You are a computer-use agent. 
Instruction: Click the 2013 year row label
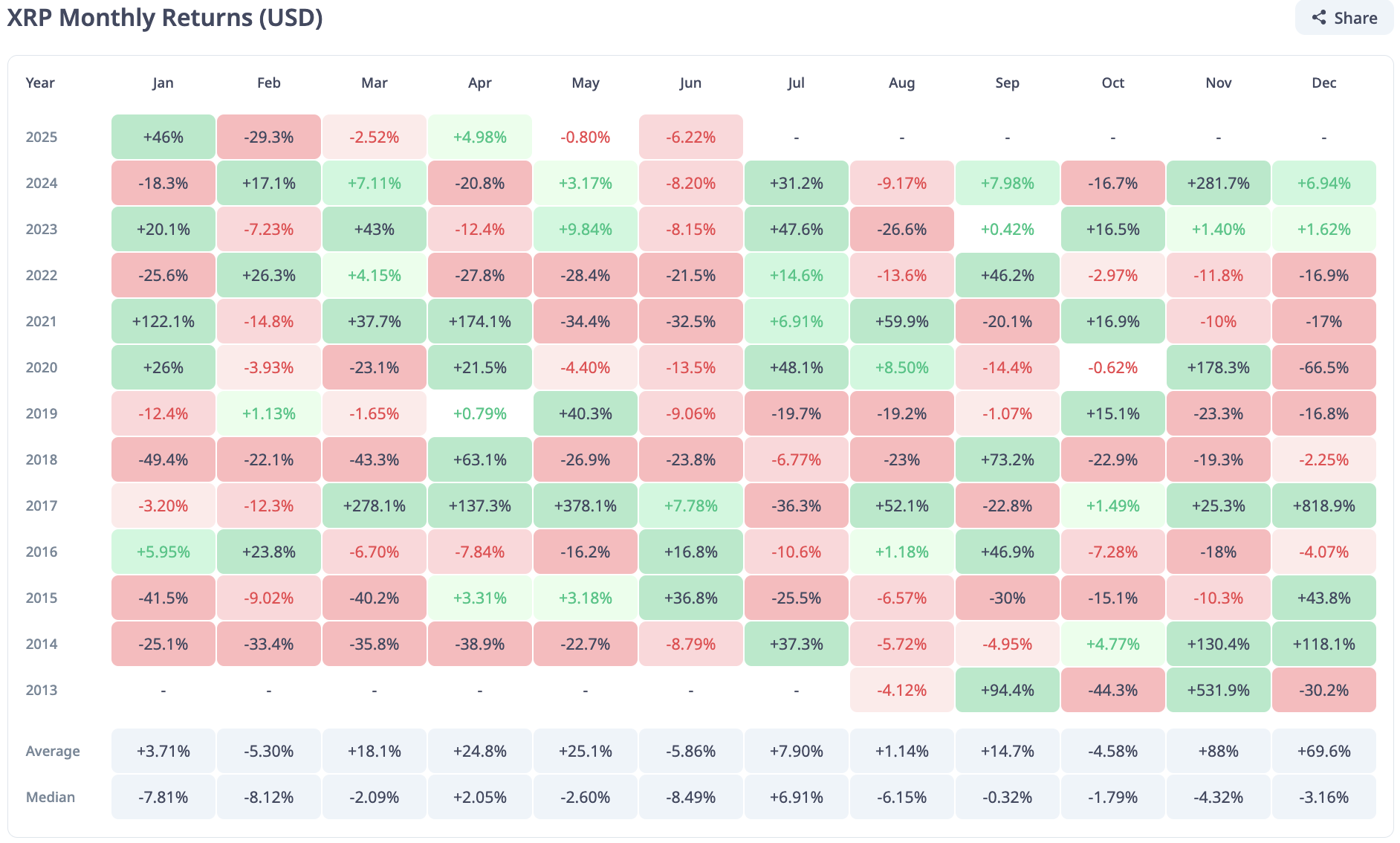42,691
